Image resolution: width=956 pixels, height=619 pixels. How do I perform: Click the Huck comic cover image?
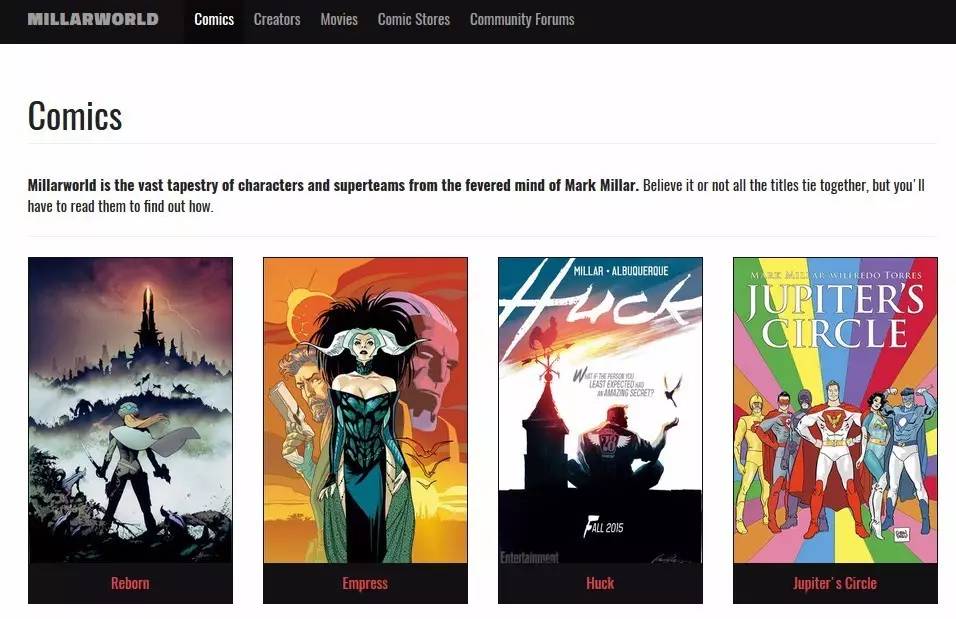601,410
